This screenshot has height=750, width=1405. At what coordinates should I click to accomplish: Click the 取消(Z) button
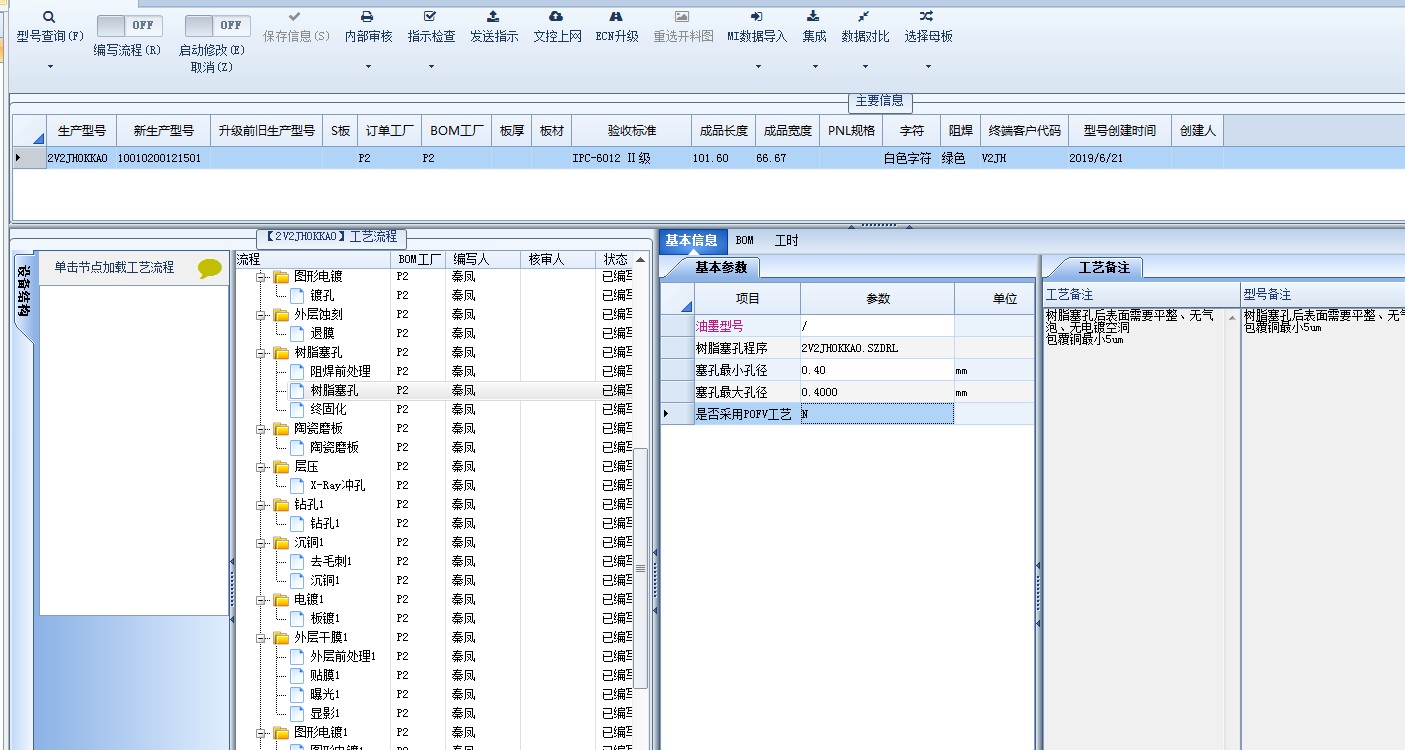(212, 67)
